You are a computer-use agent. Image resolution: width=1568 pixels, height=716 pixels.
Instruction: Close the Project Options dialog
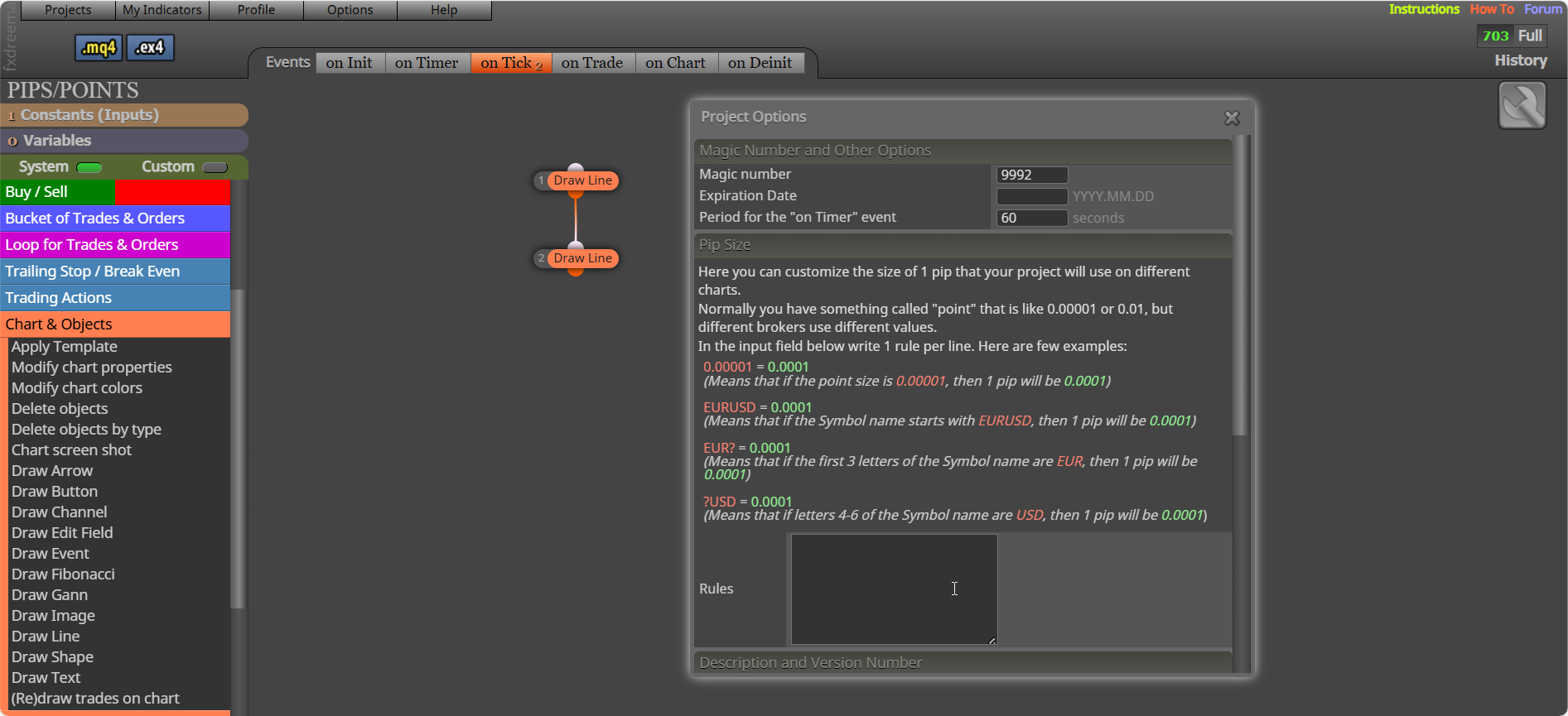[1232, 118]
